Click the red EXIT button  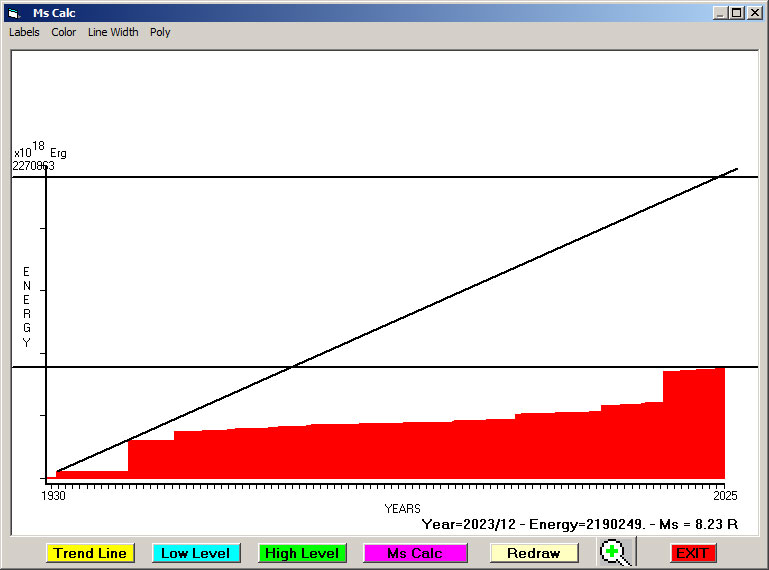[x=692, y=553]
